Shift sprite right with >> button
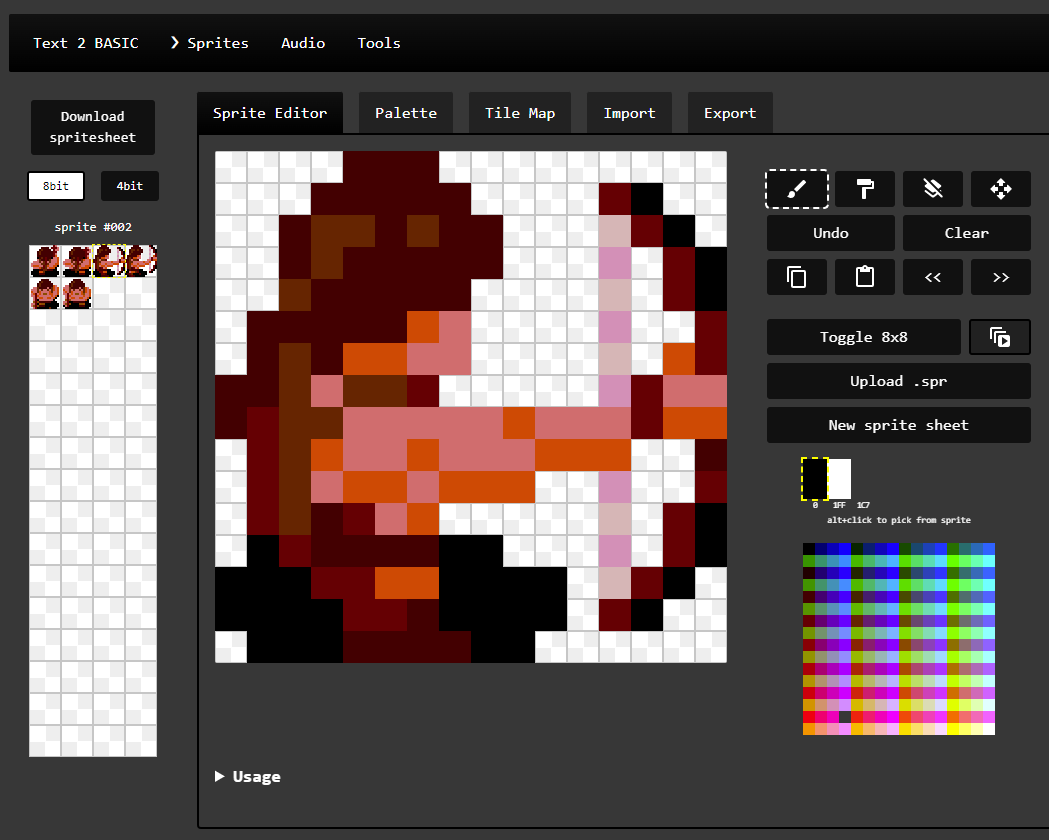The image size is (1049, 840). click(1000, 277)
